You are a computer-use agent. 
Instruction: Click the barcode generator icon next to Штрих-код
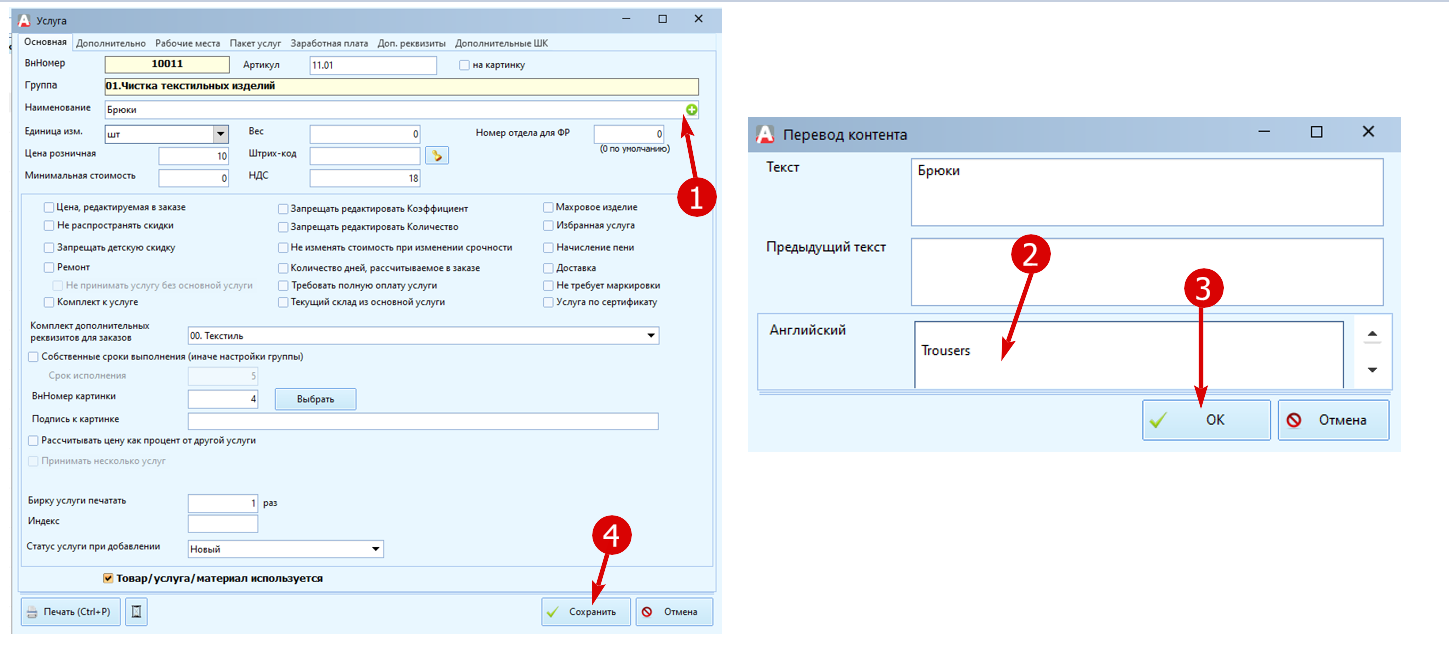tap(437, 155)
